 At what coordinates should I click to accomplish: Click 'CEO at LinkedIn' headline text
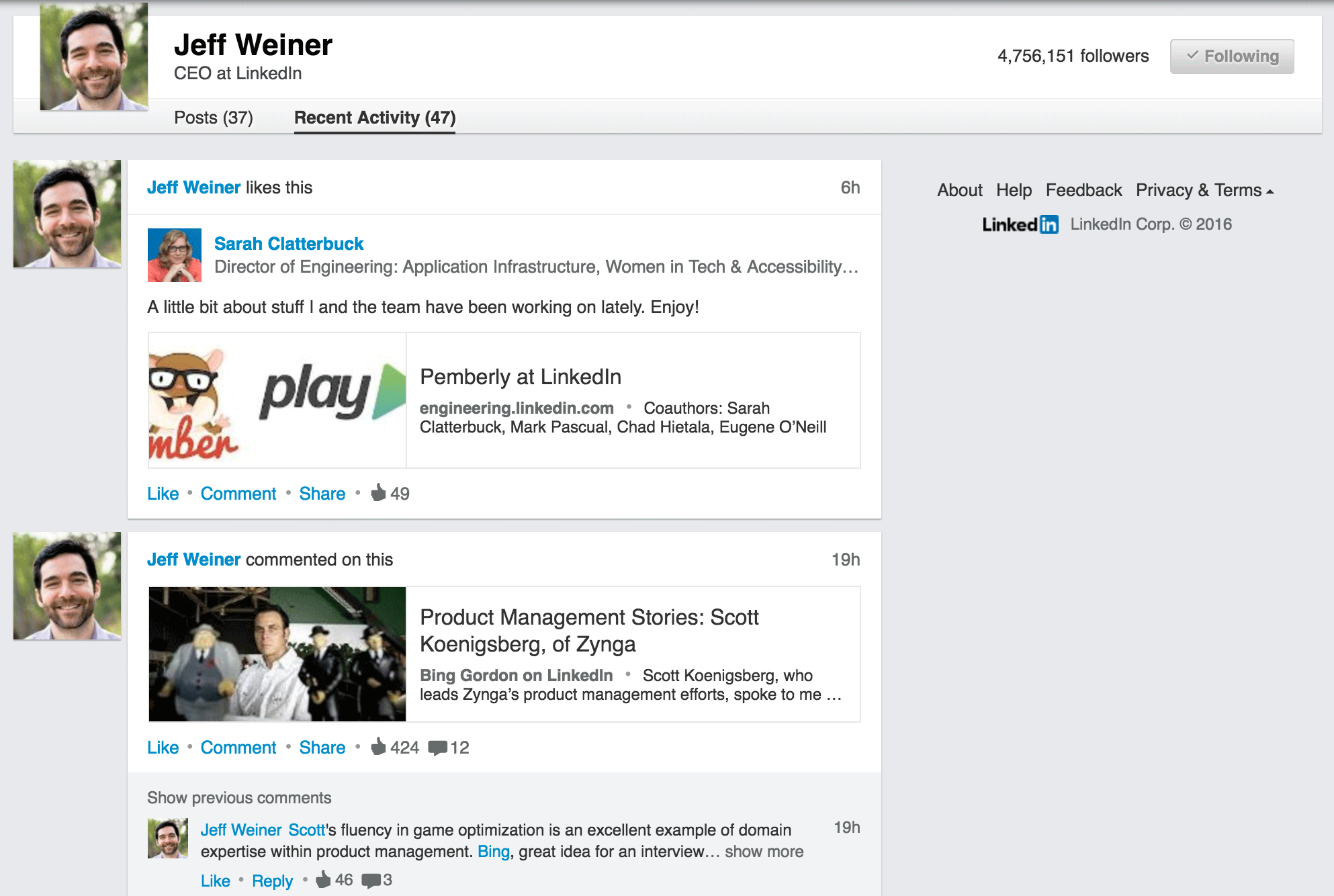(238, 73)
